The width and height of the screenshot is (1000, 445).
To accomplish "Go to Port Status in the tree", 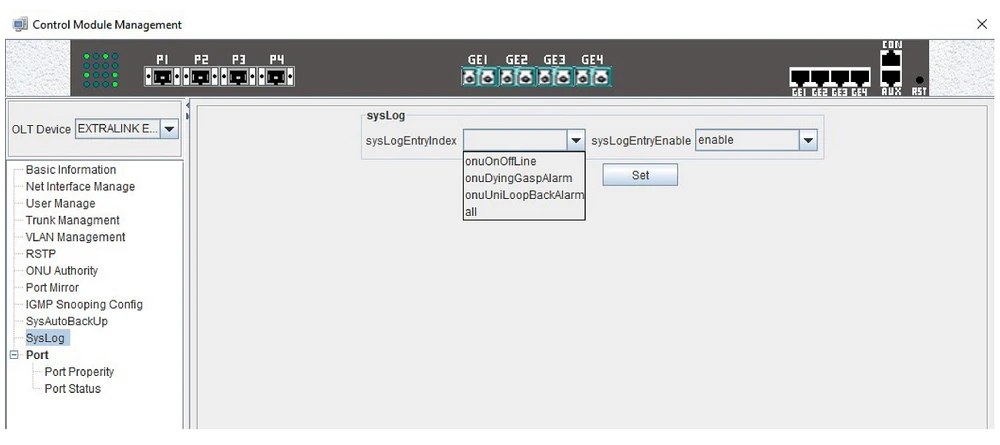I will (x=72, y=389).
